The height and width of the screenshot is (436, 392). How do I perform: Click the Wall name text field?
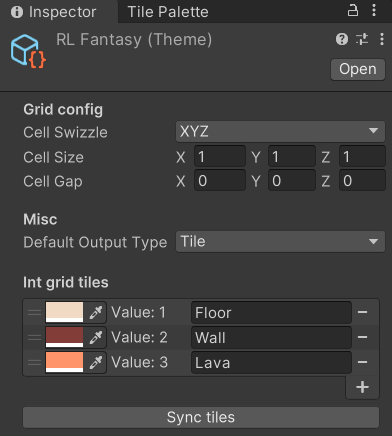271,338
